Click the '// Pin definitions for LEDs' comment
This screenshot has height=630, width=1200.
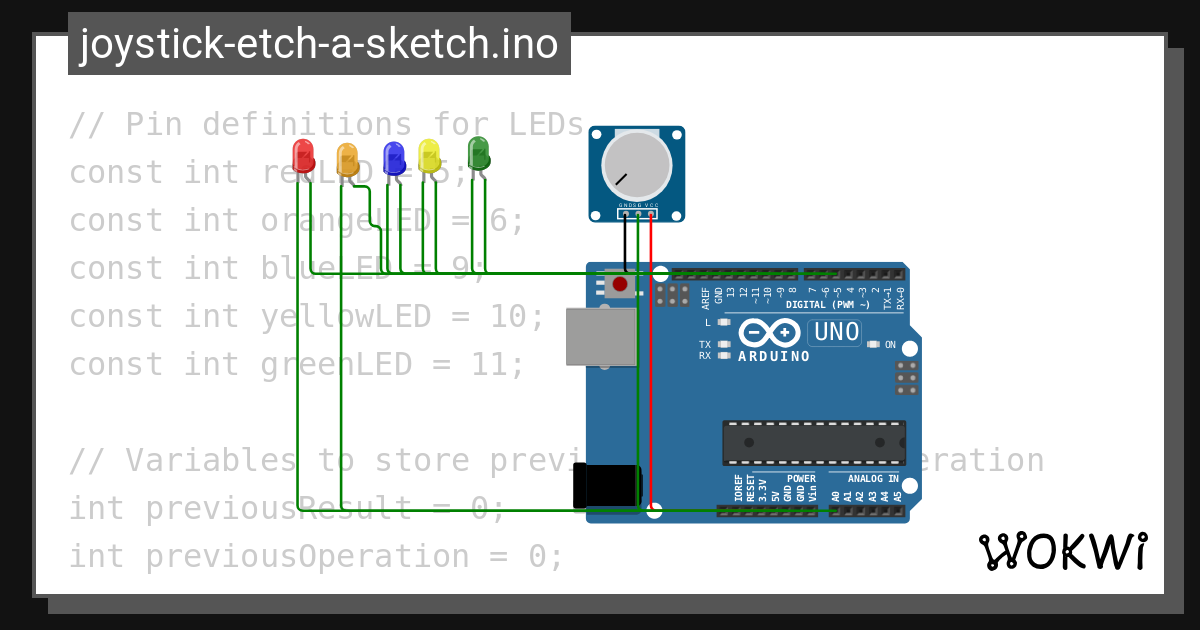[x=326, y=124]
